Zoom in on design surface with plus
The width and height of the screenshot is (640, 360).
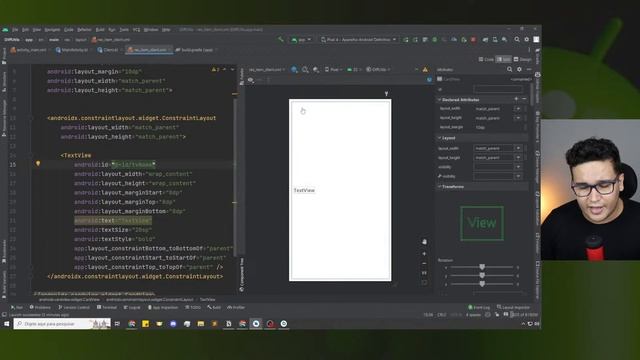click(424, 254)
